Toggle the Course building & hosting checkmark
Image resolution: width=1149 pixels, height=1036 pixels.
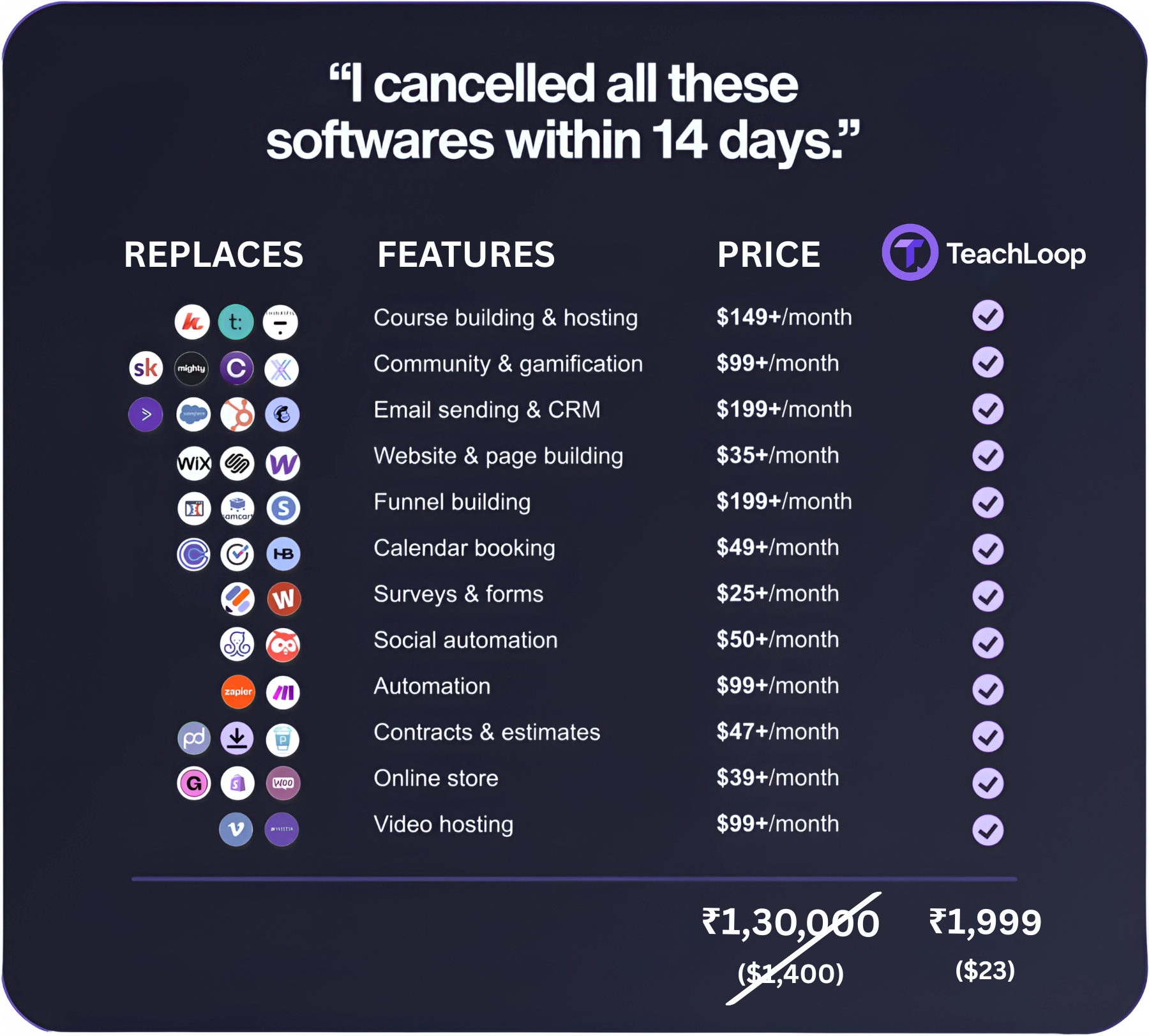click(x=988, y=316)
